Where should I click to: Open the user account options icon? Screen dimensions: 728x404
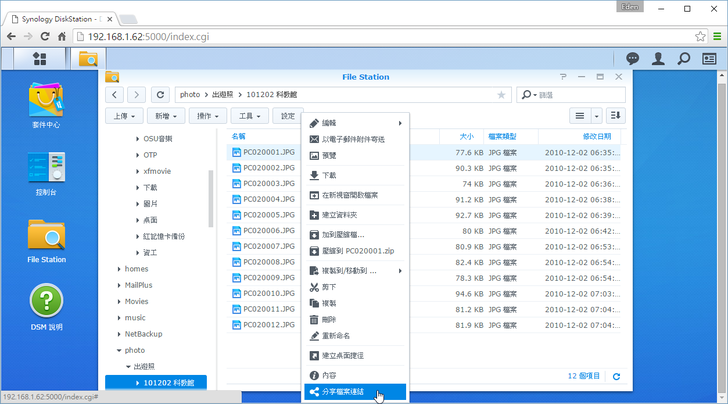tap(659, 59)
